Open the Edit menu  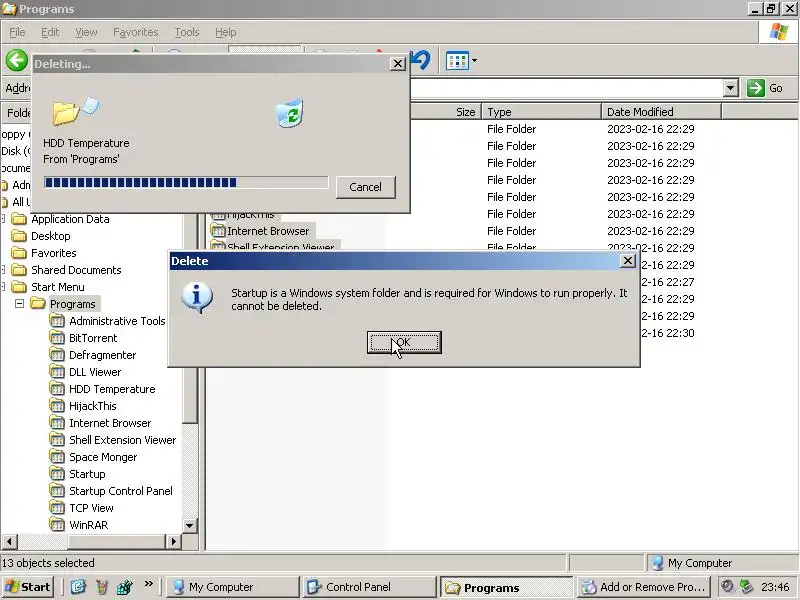50,32
